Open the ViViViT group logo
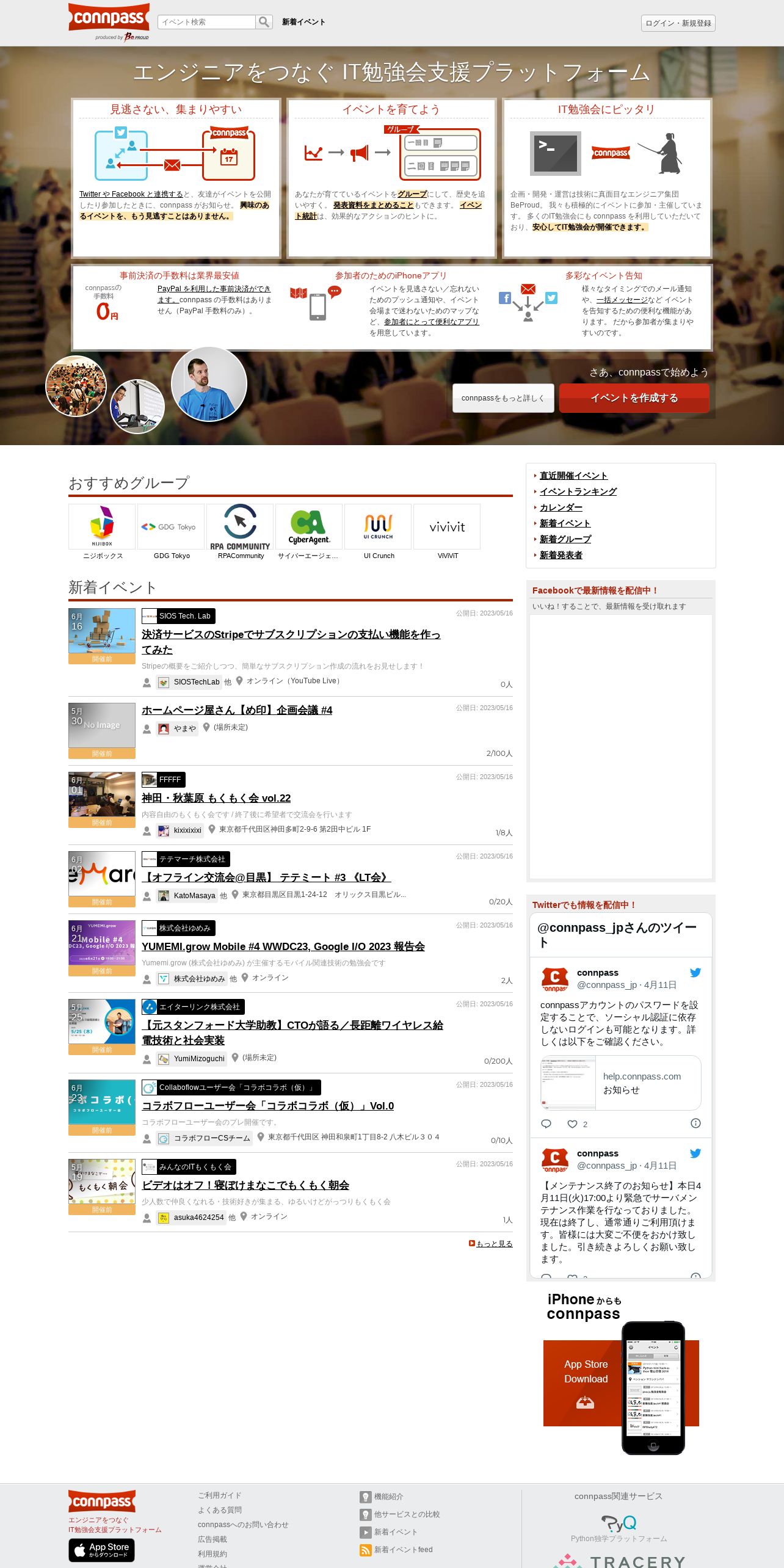 [x=447, y=526]
